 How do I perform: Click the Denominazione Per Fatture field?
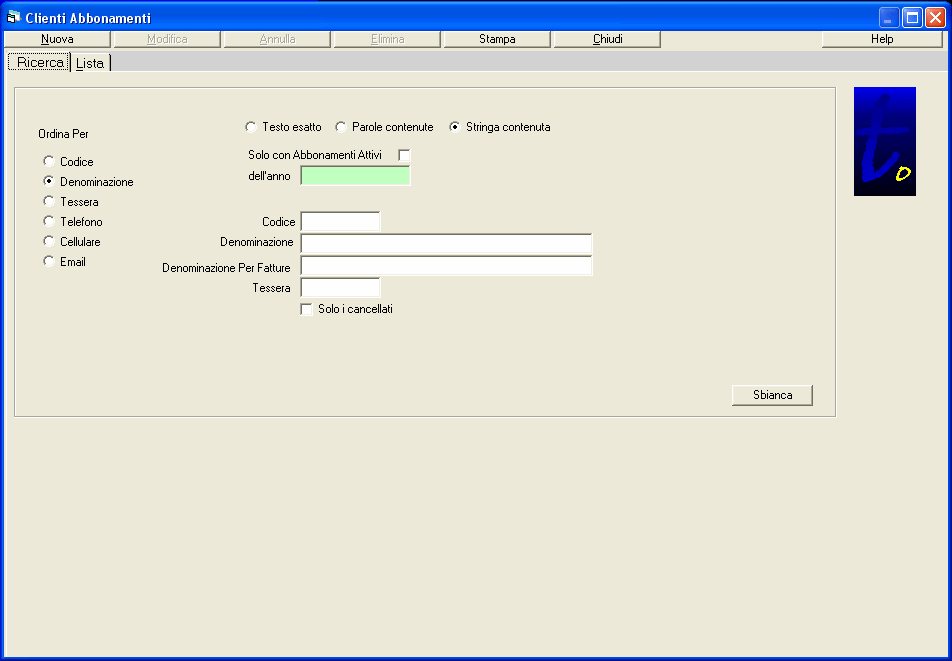[446, 265]
